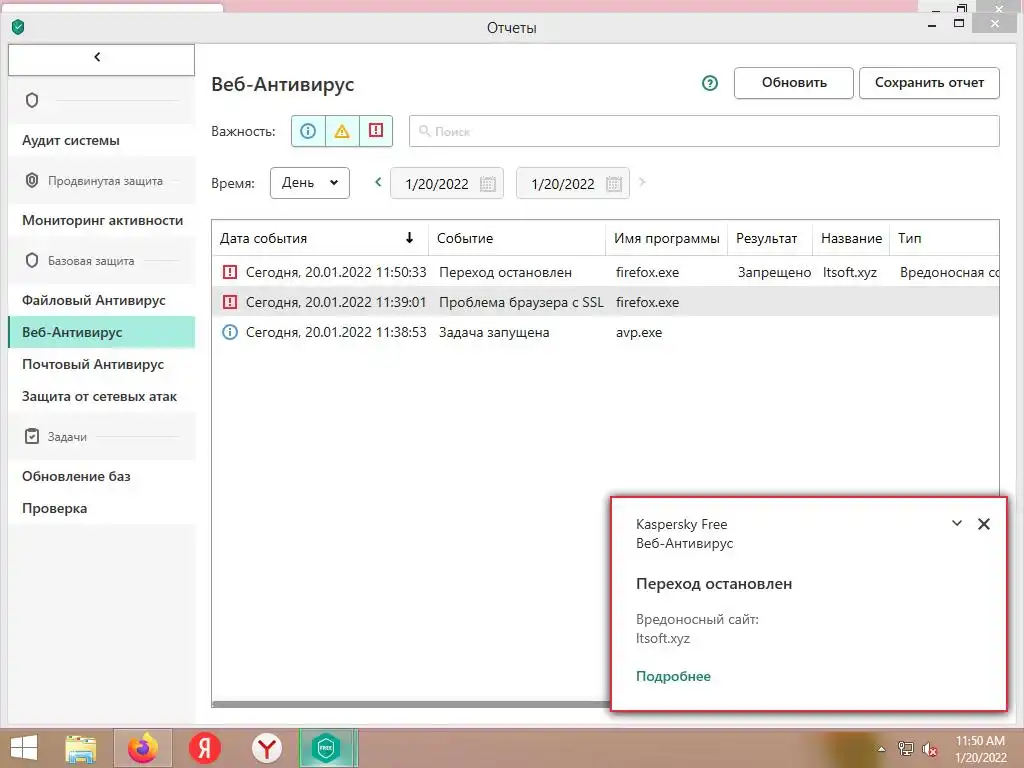Click the Продвинутая защита shield icon
The image size is (1024, 768).
coord(32,180)
